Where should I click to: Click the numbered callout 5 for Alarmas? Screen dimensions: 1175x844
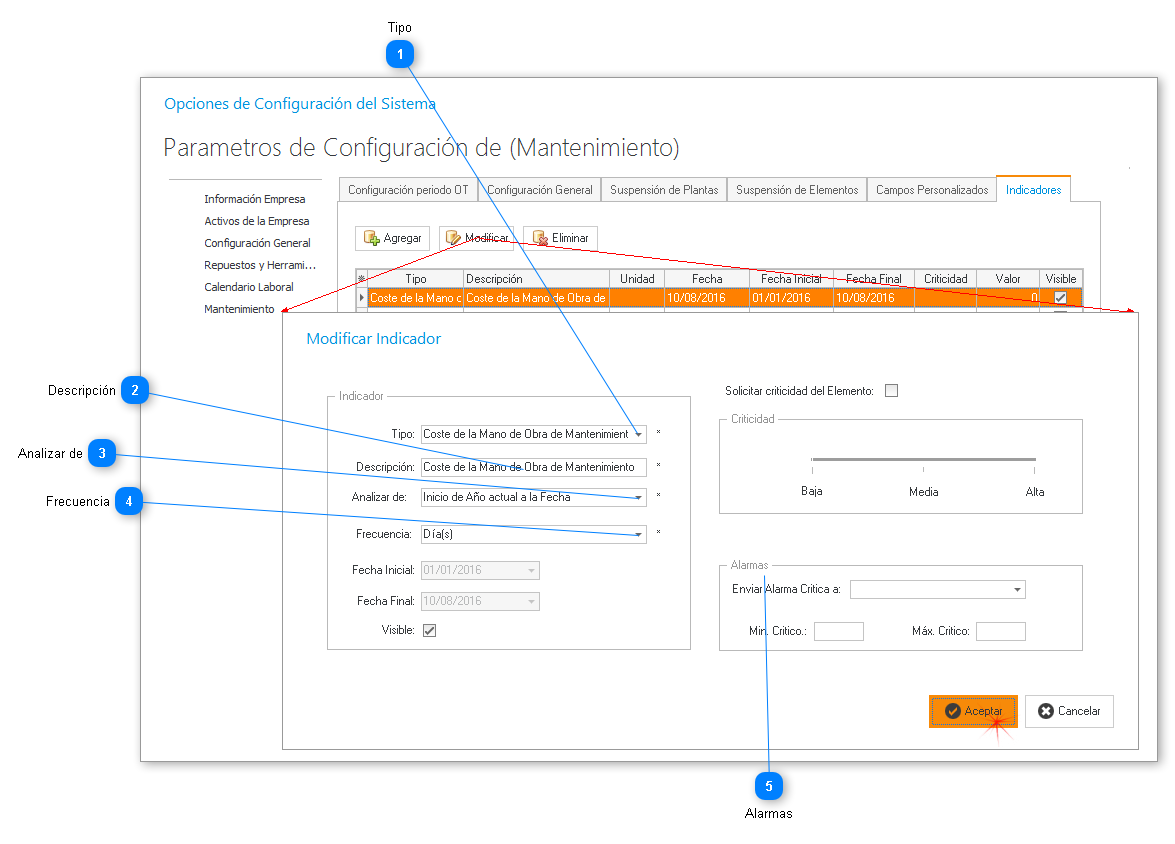(x=768, y=787)
